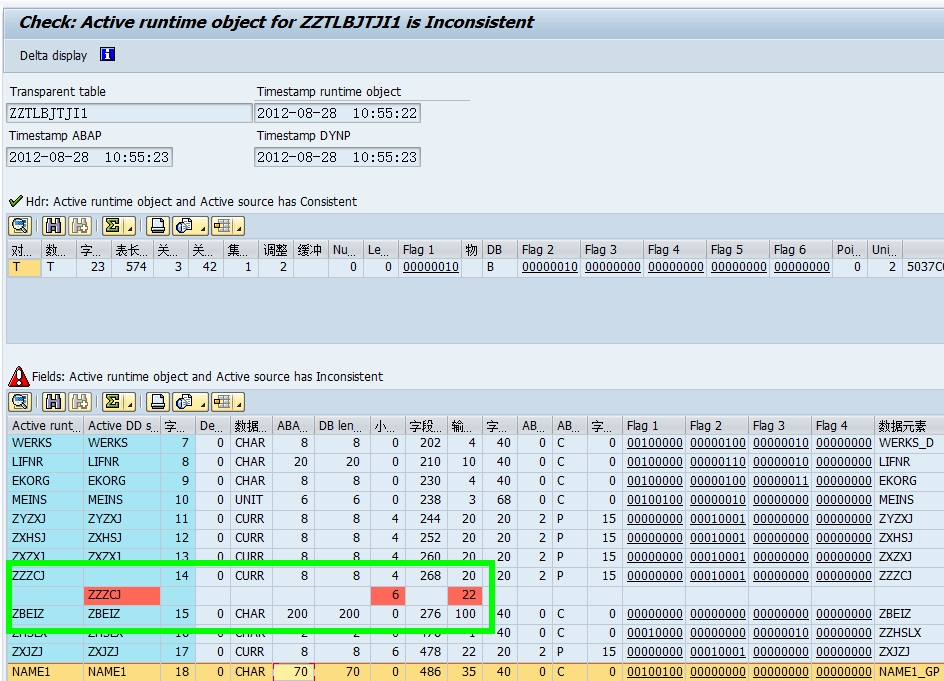Expand export view dropdown in fields toolbar
Viewport: 944px width, 681px height.
tap(203, 405)
